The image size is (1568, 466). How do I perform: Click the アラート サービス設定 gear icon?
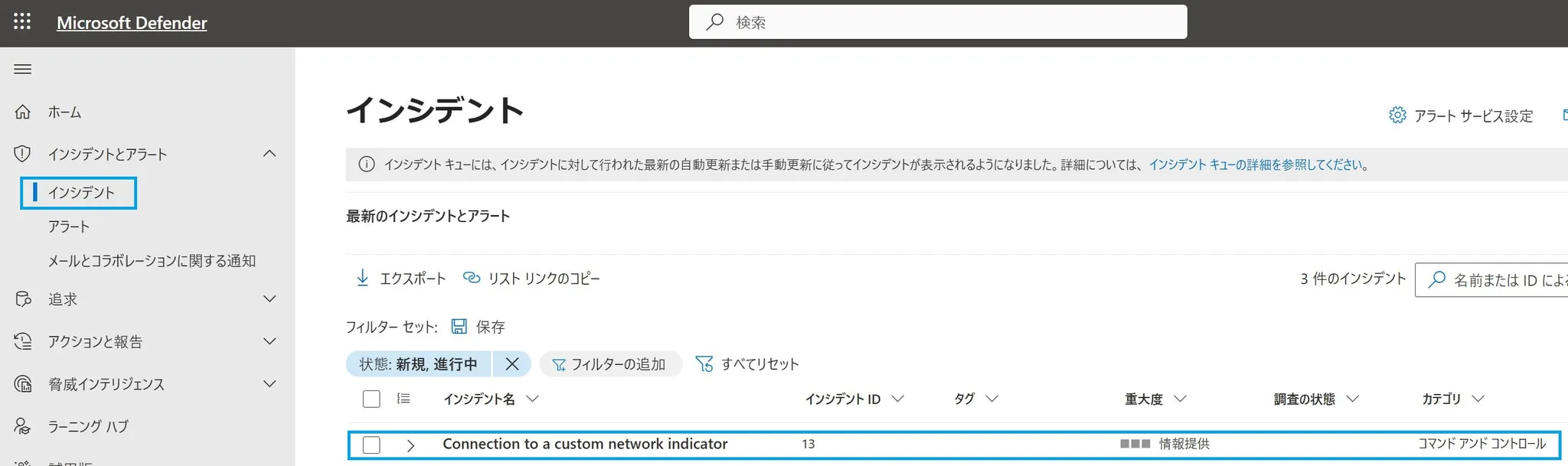point(1397,116)
